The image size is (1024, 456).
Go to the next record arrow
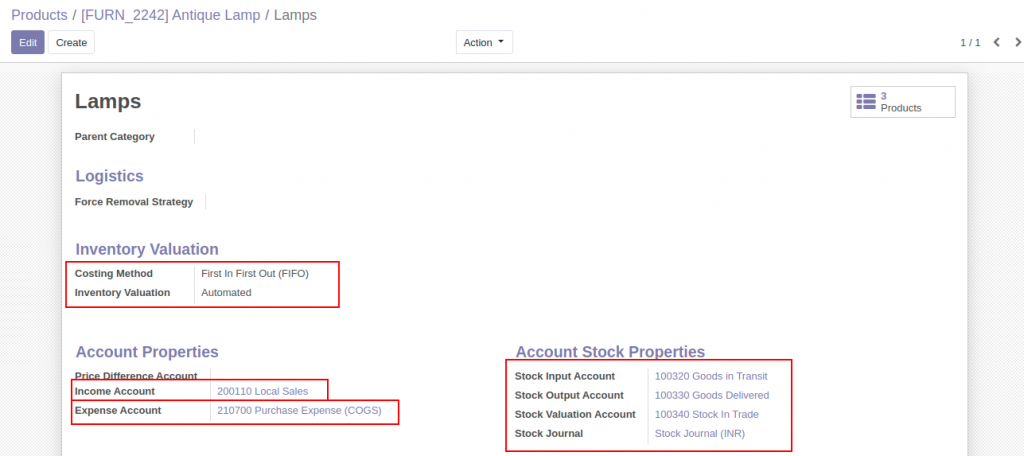tap(1017, 42)
